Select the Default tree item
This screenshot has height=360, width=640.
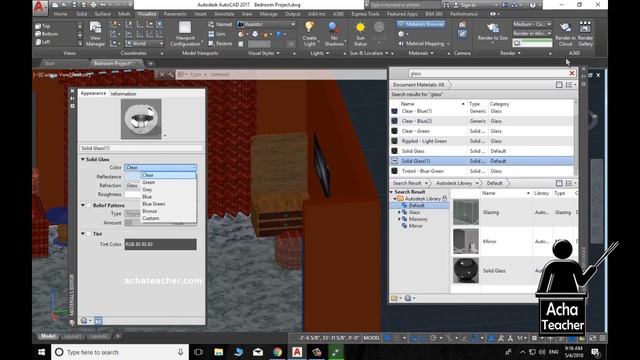(416, 206)
